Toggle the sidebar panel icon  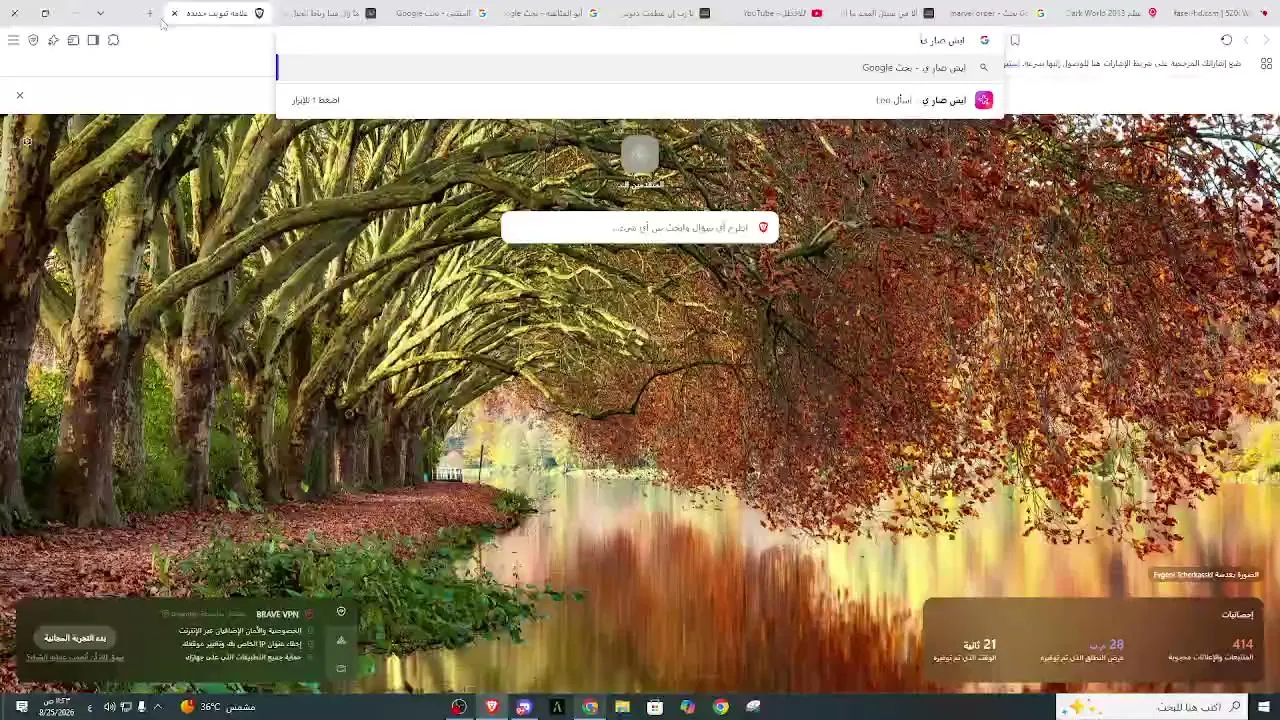tap(93, 40)
